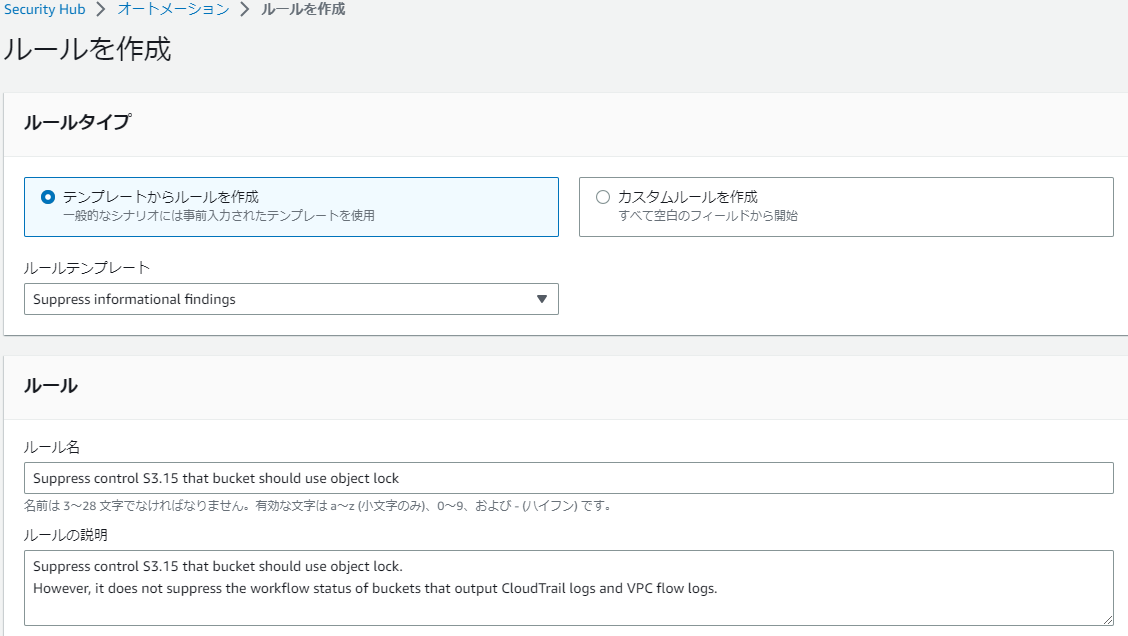Click the ルールテンプレート dropdown arrow icon
The height and width of the screenshot is (636, 1128).
tap(542, 299)
